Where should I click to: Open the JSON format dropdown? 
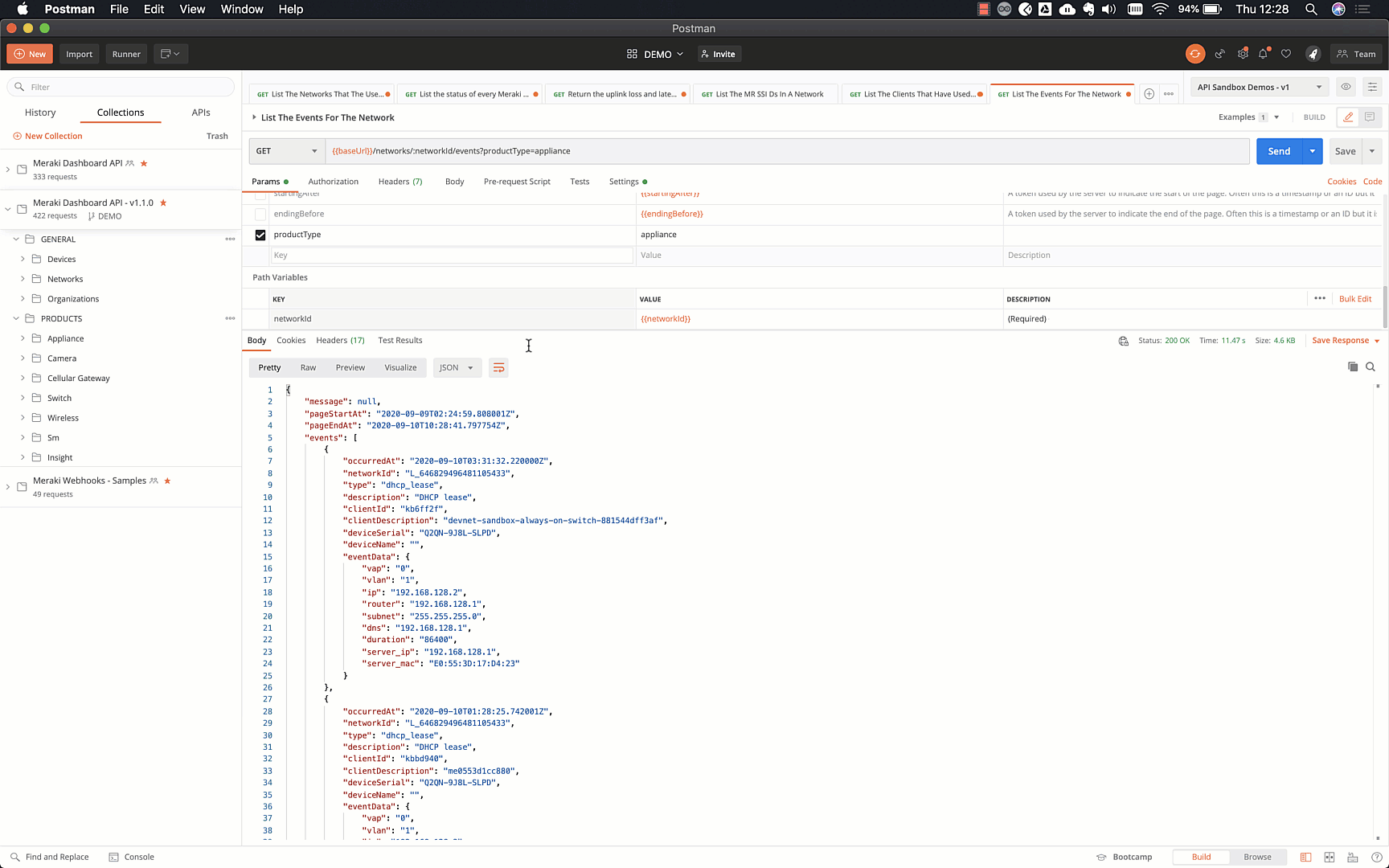click(457, 367)
